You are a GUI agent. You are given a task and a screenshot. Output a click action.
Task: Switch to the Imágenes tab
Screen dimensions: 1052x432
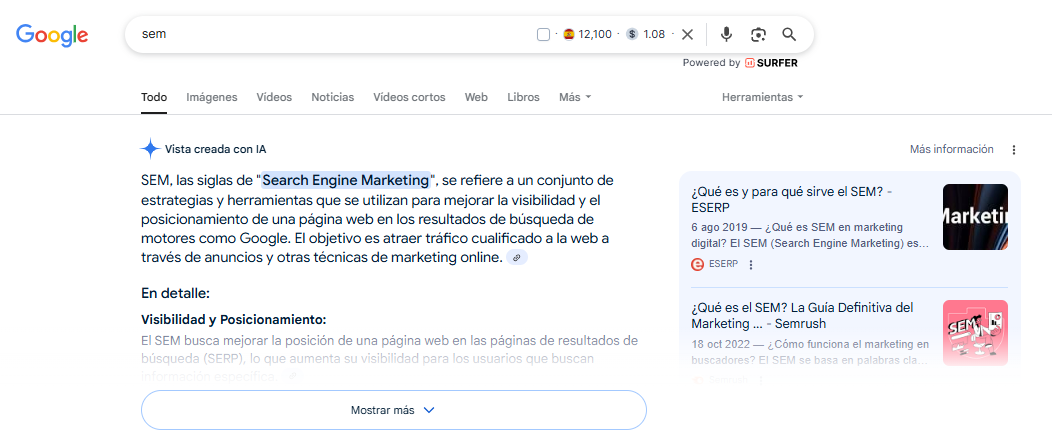[212, 97]
